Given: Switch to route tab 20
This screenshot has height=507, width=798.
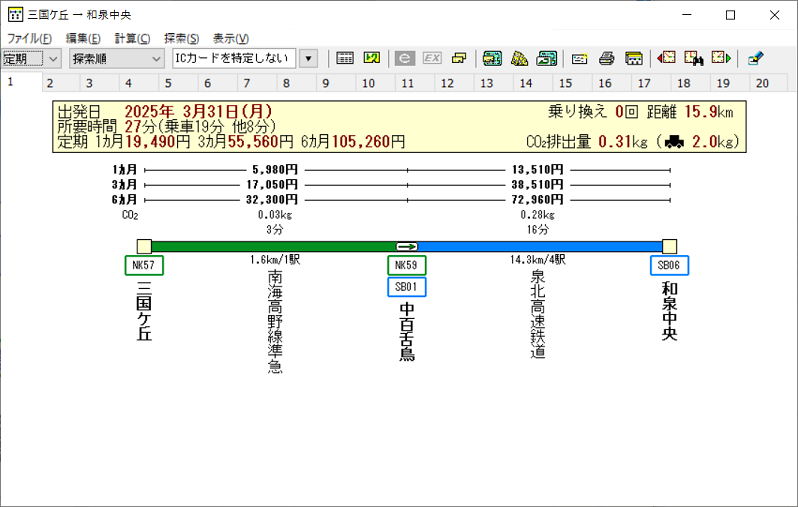Looking at the screenshot, I should (770, 83).
